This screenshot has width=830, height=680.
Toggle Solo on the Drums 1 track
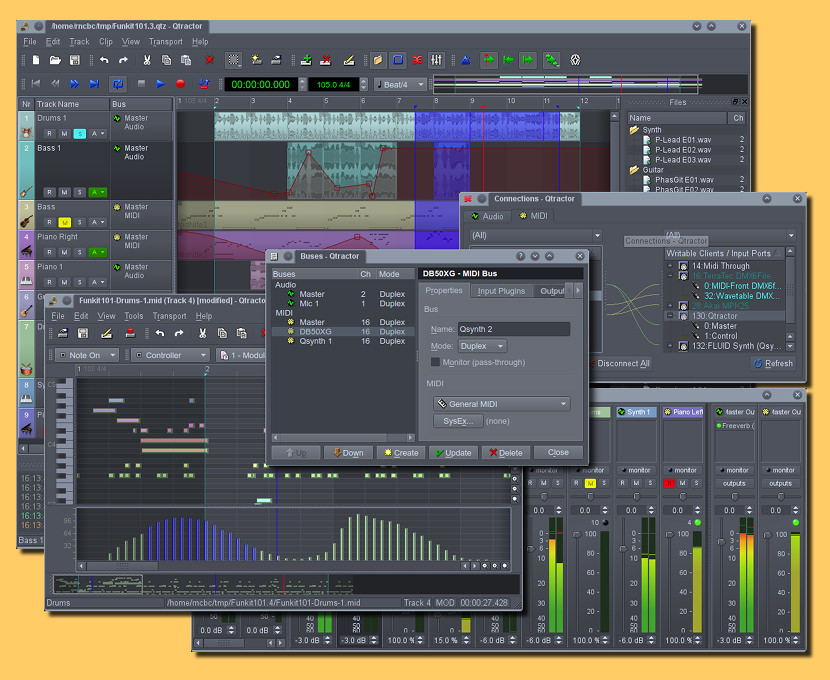[x=79, y=133]
